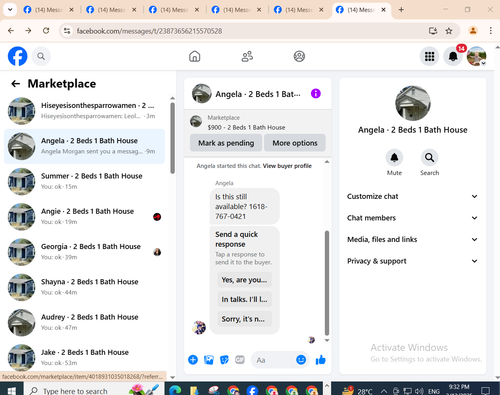
Task: Open account profile picture menu
Action: 476,56
